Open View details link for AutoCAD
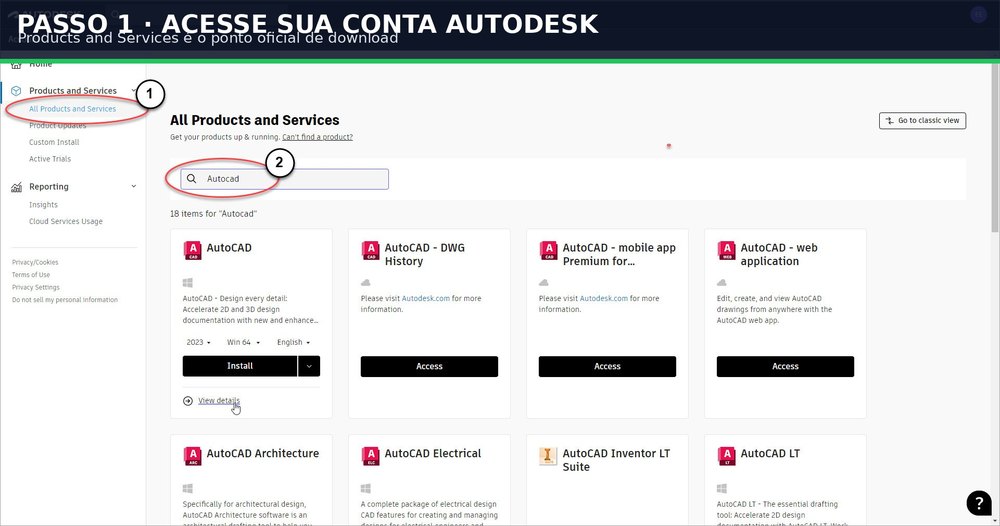The width and height of the screenshot is (1000, 526). 219,401
